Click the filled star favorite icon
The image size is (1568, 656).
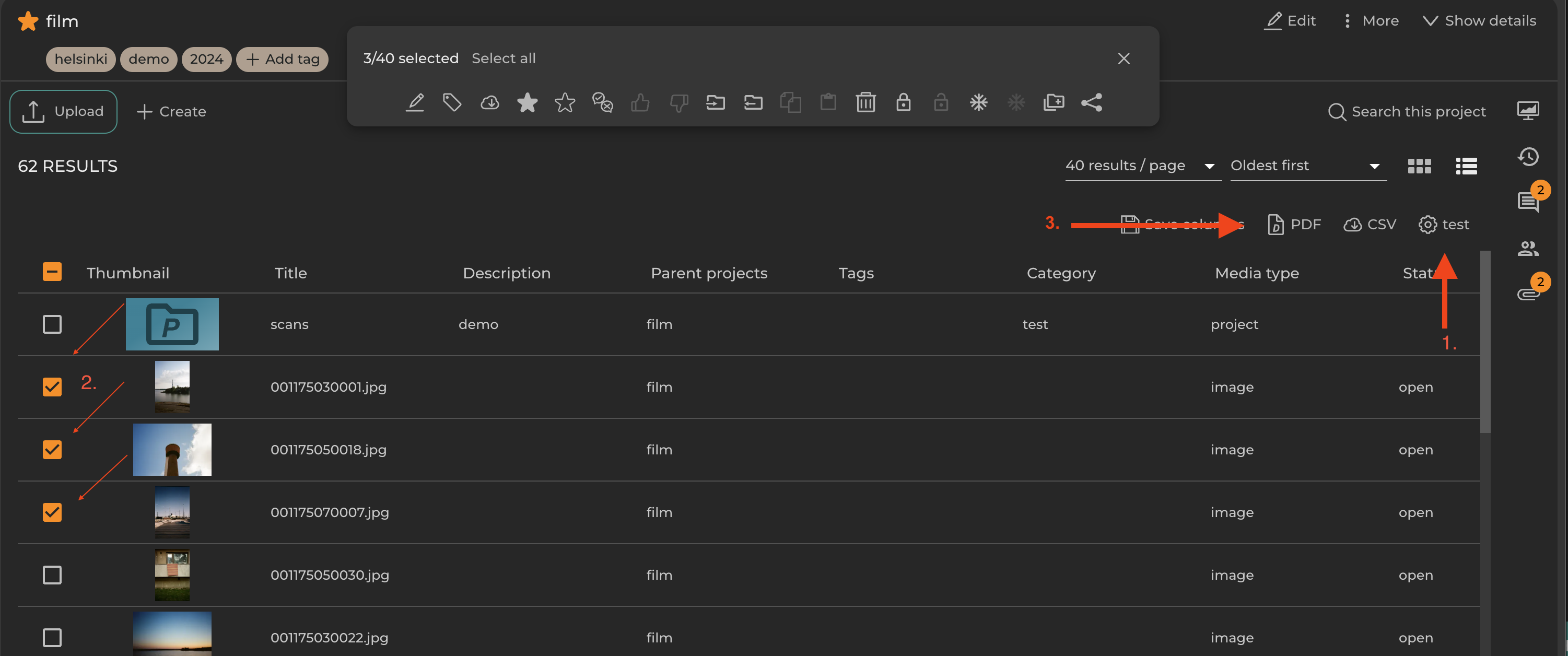(527, 102)
